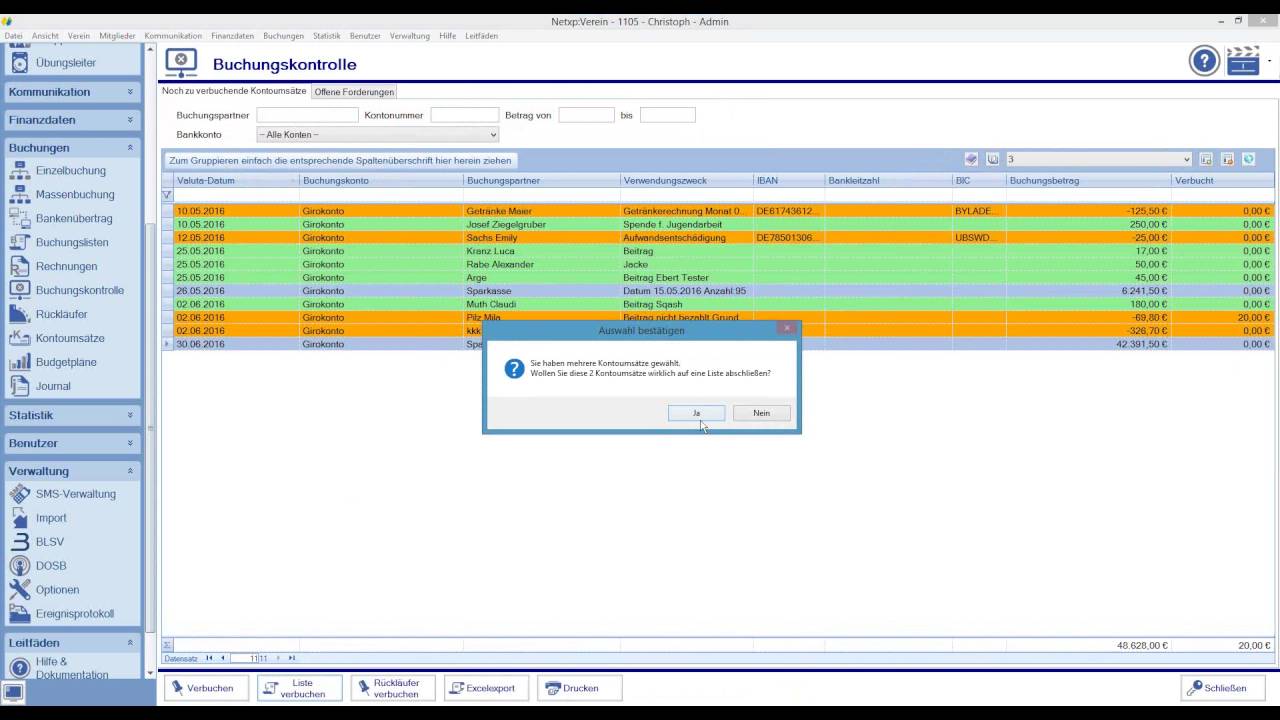1280x720 pixels.
Task: Open the Journal sidebar entry
Action: [x=53, y=386]
